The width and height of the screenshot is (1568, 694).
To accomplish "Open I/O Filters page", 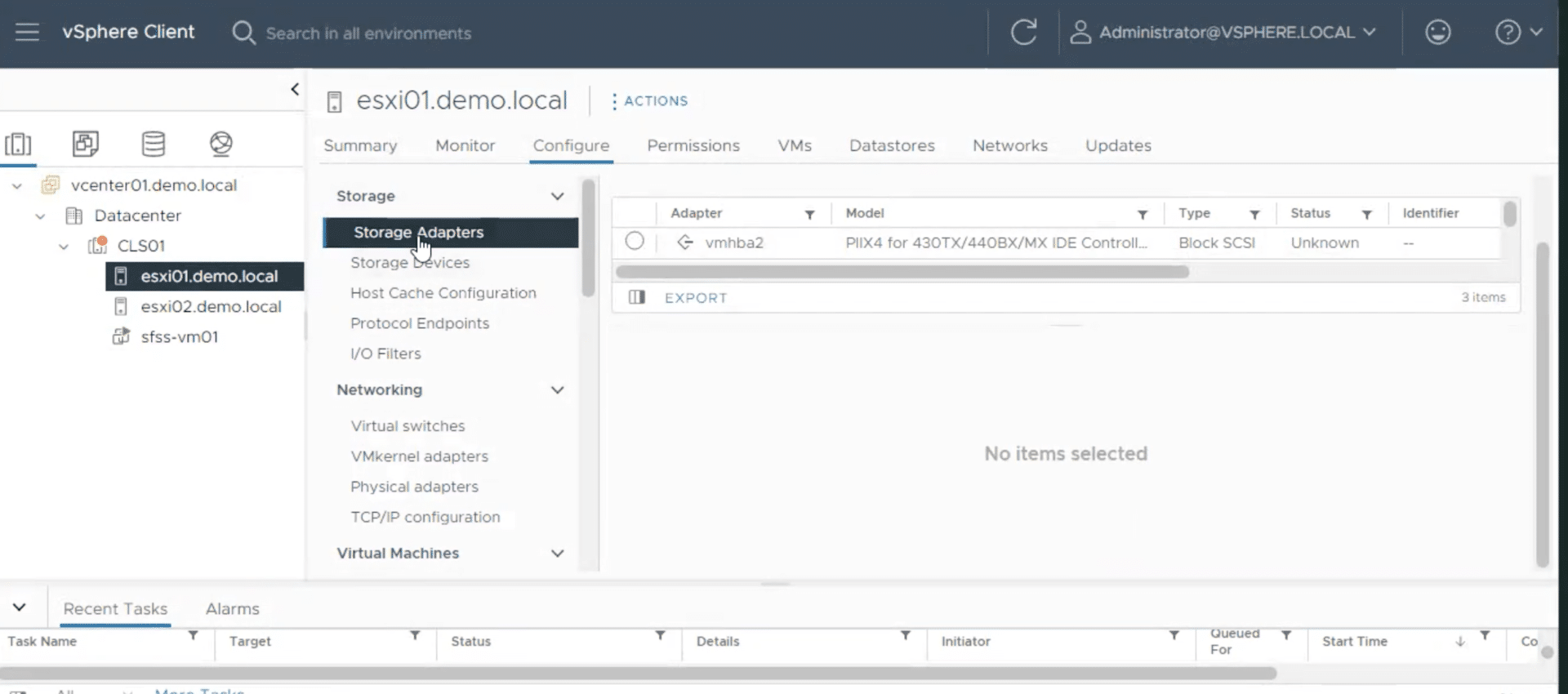I will [x=385, y=354].
